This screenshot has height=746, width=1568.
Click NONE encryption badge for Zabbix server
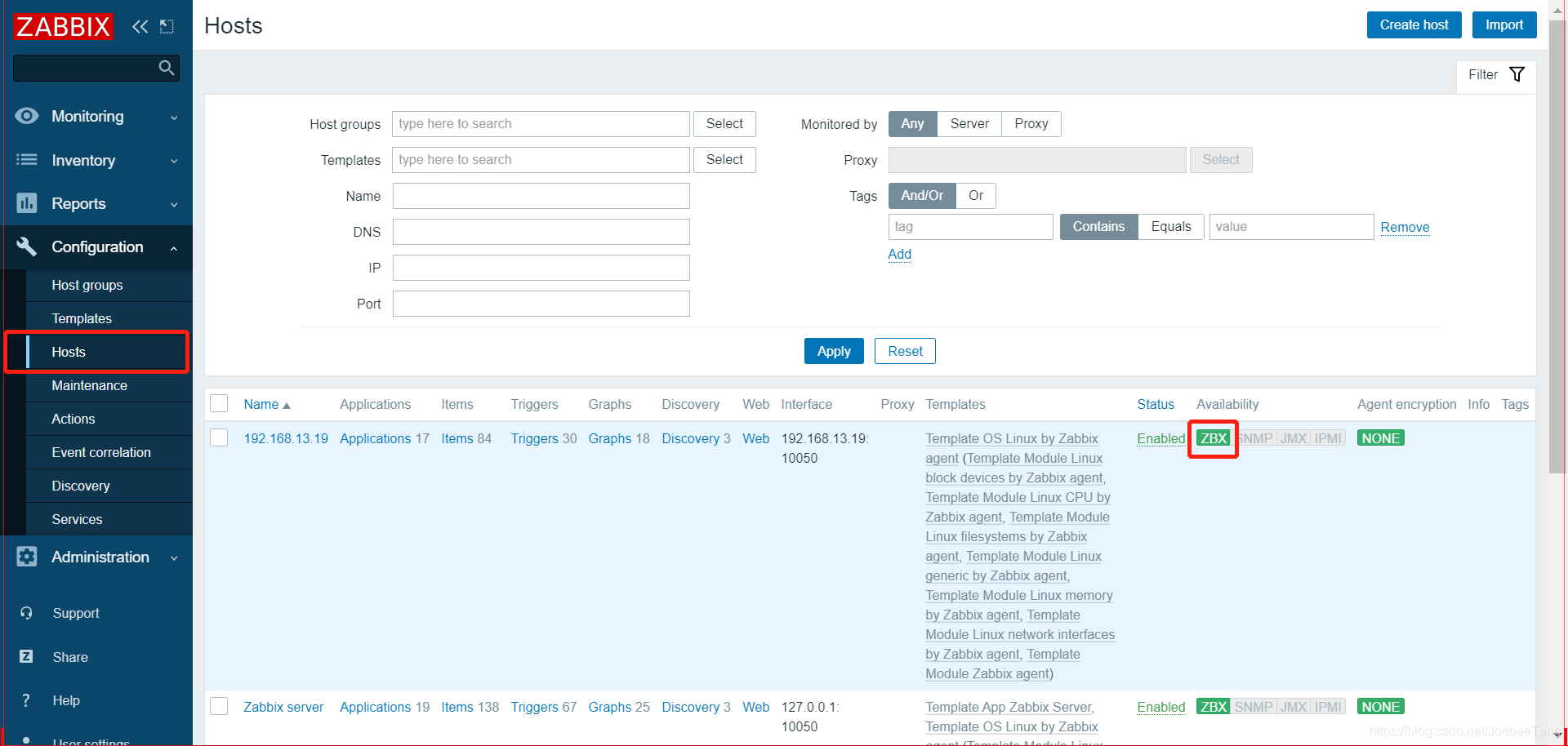tap(1381, 707)
